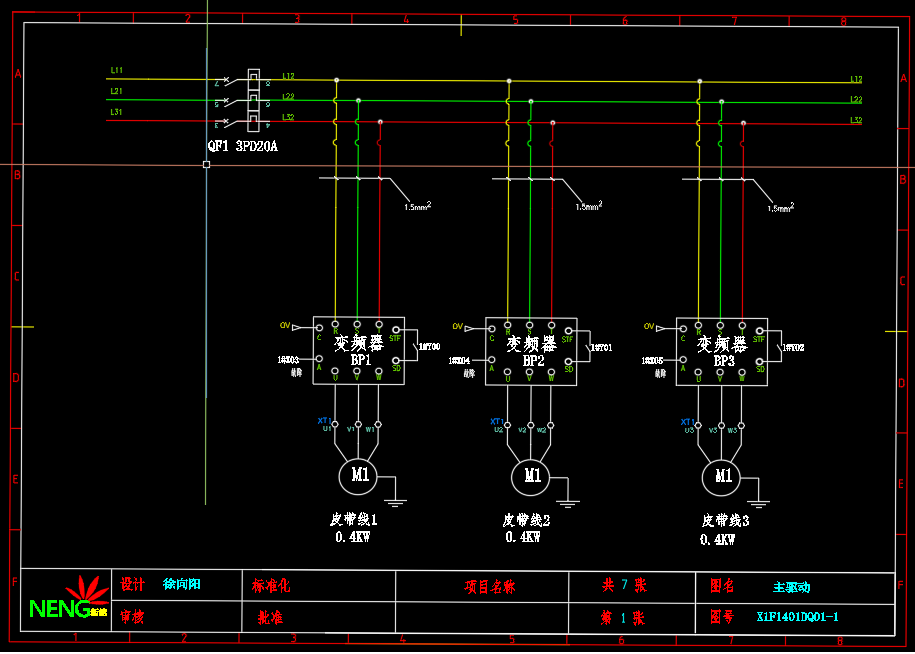This screenshot has width=915, height=654.
Task: Select the QF1 circuit breaker symbol
Action: tap(240, 100)
